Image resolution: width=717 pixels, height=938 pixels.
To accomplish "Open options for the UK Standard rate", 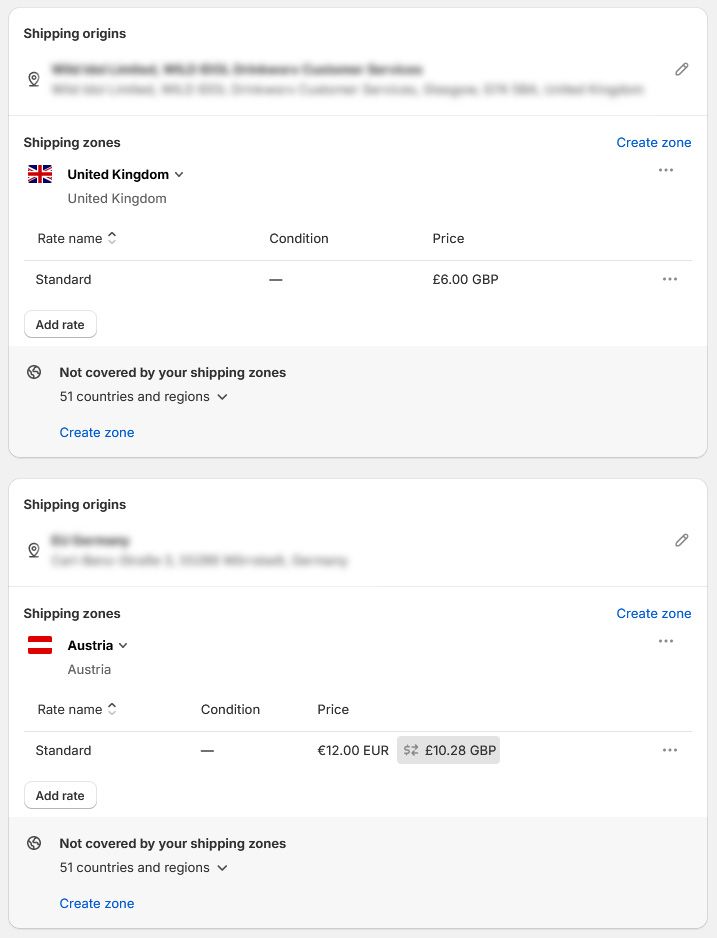I will (x=670, y=279).
